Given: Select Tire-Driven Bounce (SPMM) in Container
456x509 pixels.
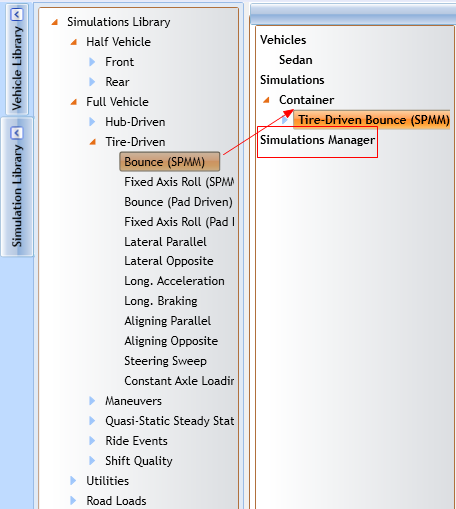Looking at the screenshot, I should [x=371, y=120].
